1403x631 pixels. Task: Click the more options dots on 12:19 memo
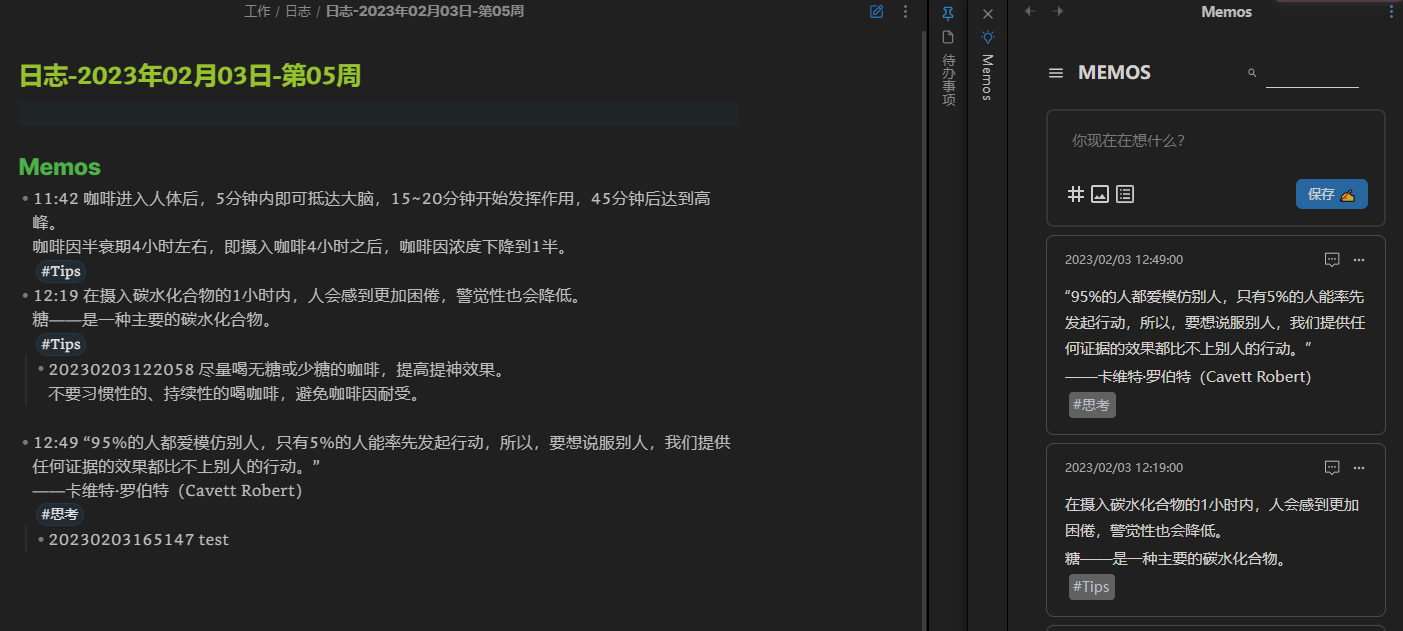pyautogui.click(x=1359, y=467)
